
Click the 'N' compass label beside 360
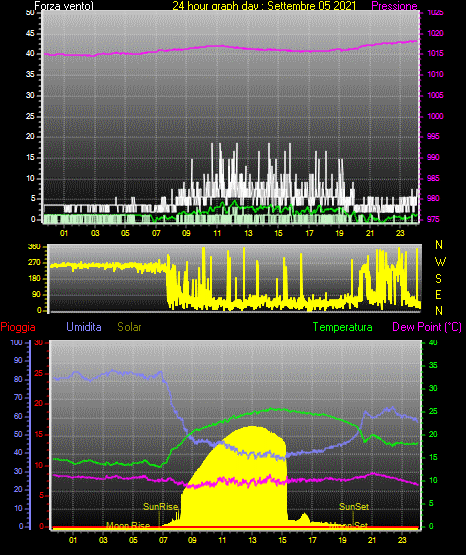point(439,245)
